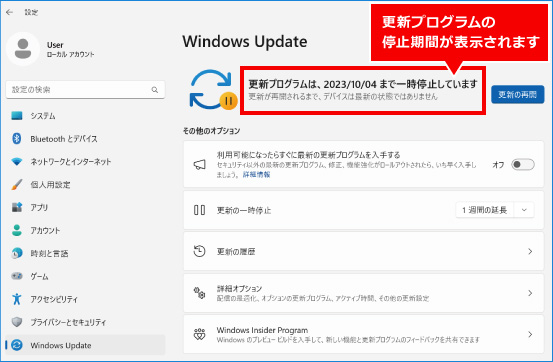The image size is (553, 362).
Task: Select the 時刻と言語 globe icon
Action: [17, 253]
